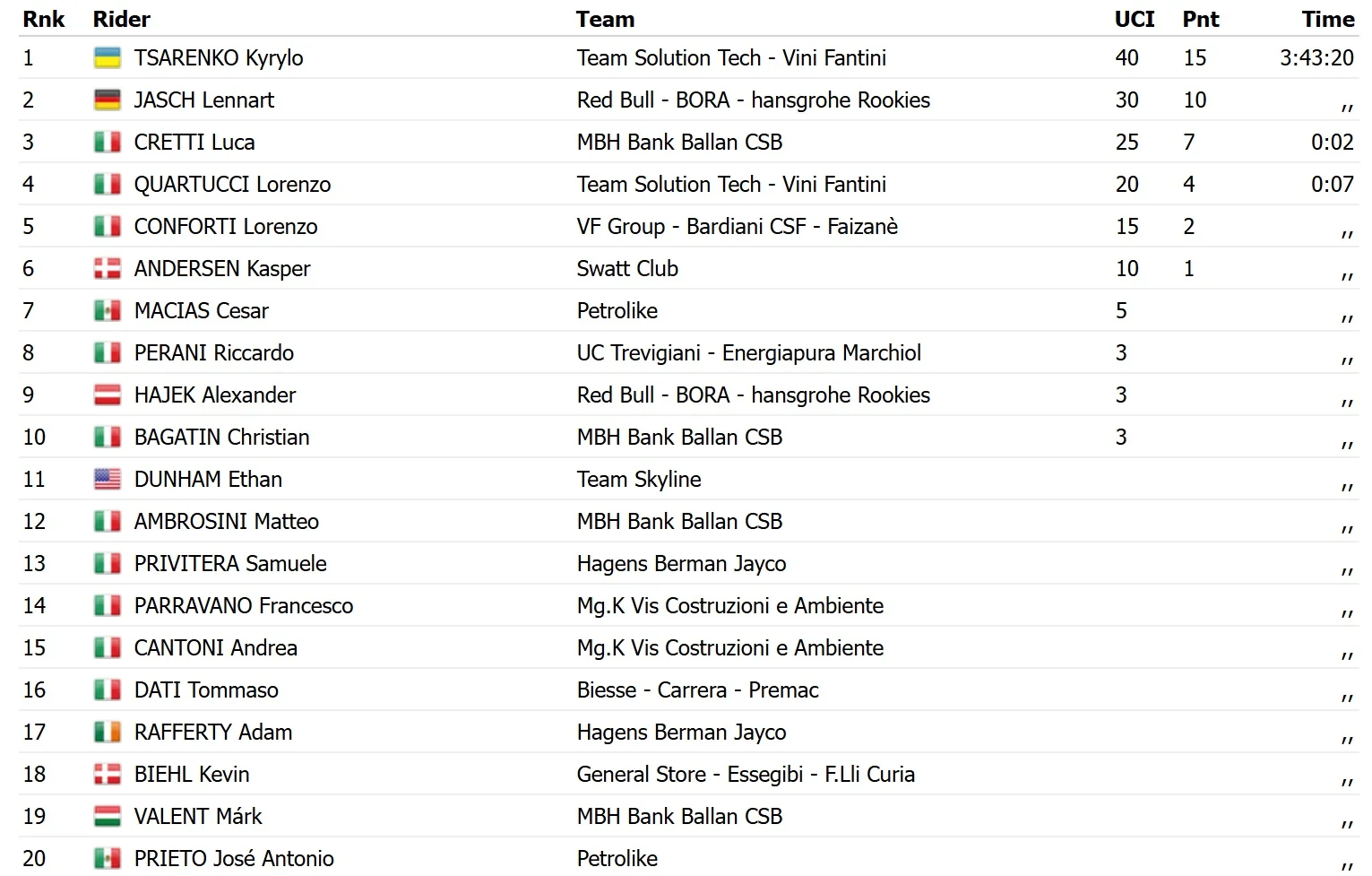The image size is (1372, 876).
Task: Click the German flag beside JASCH Lennart
Action: (107, 100)
